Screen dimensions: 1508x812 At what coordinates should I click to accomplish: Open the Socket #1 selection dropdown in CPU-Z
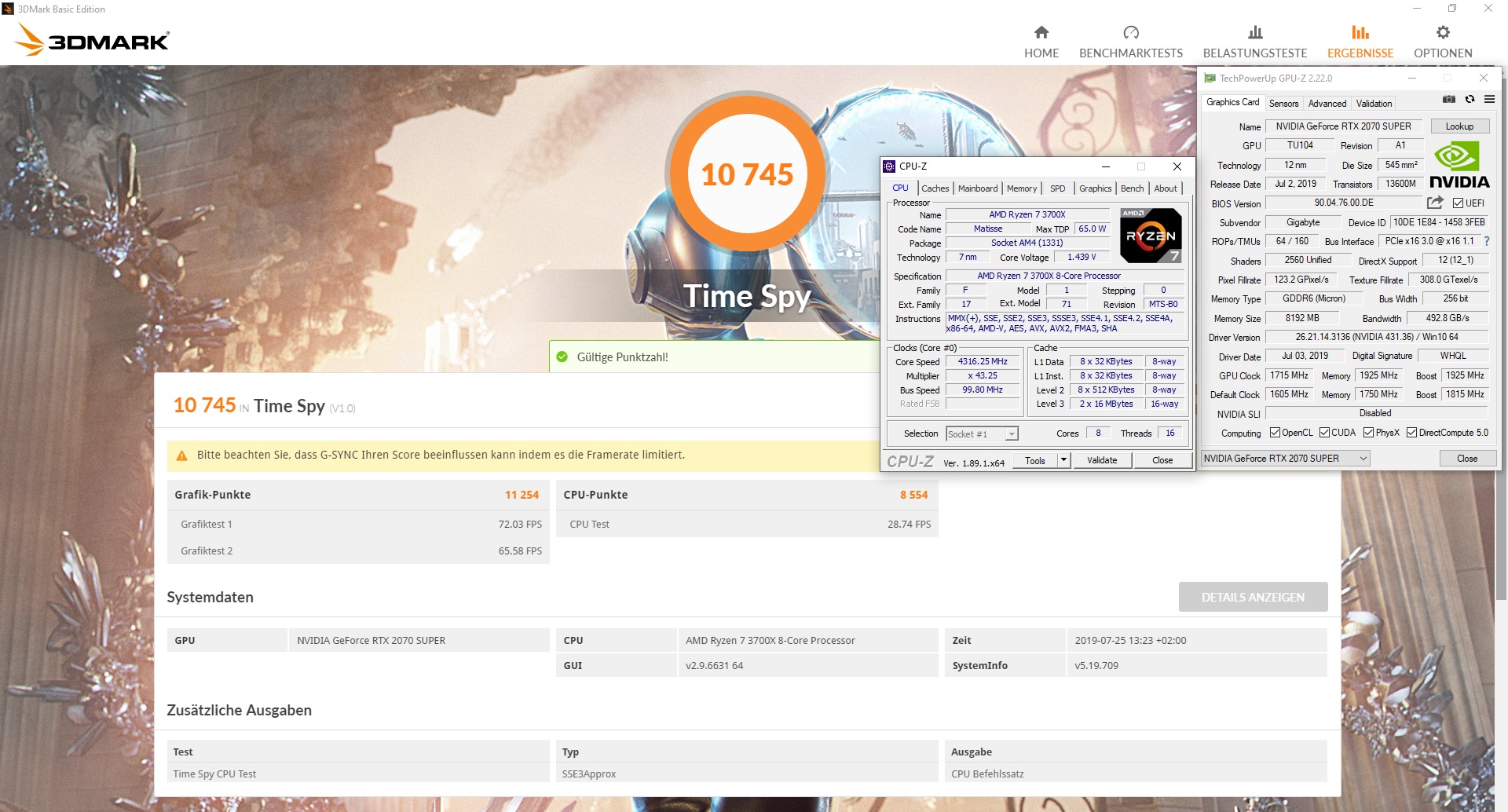click(982, 434)
